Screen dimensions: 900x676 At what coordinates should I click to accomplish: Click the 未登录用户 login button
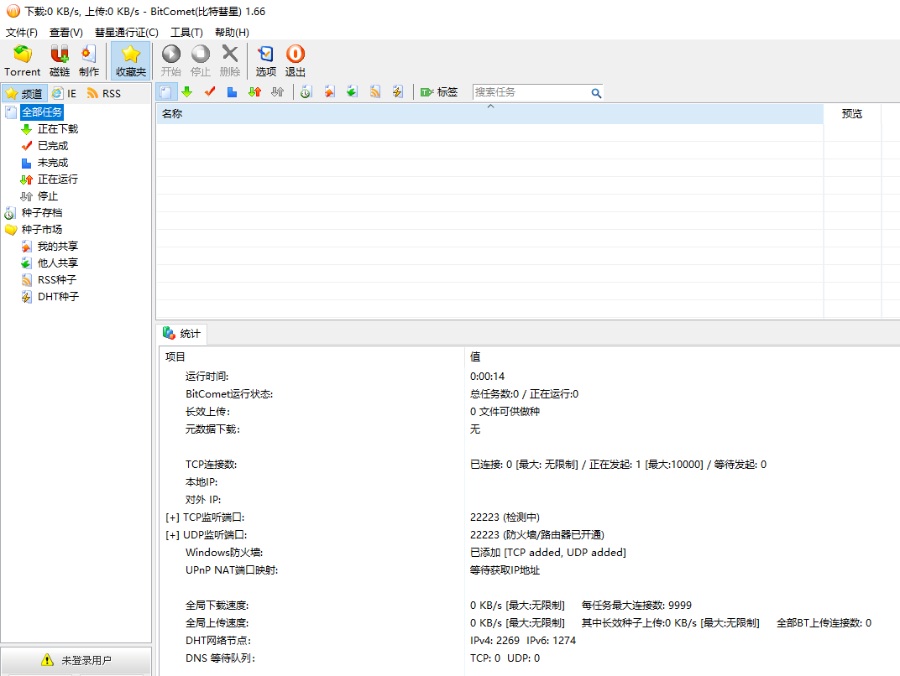pyautogui.click(x=76, y=660)
